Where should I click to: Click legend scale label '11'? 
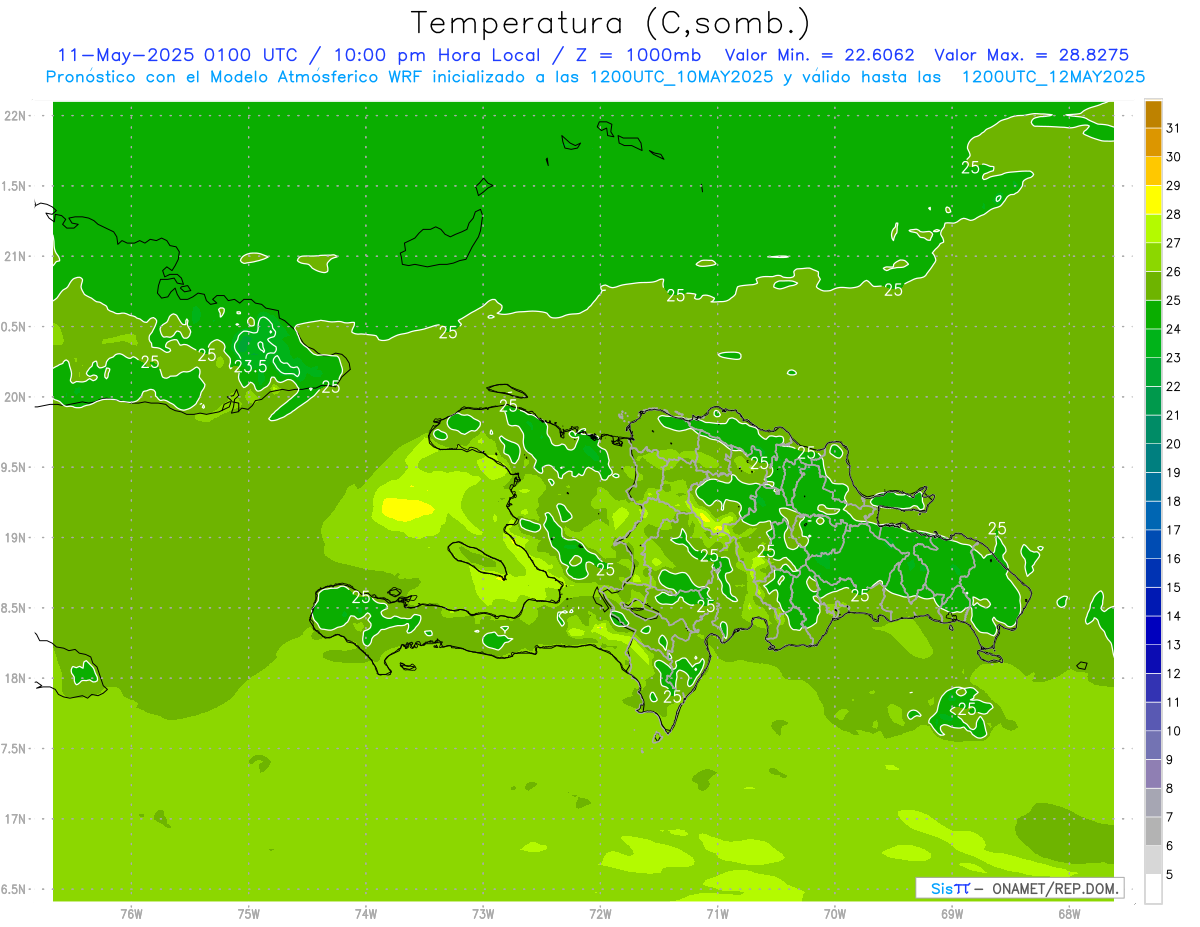coord(1174,702)
